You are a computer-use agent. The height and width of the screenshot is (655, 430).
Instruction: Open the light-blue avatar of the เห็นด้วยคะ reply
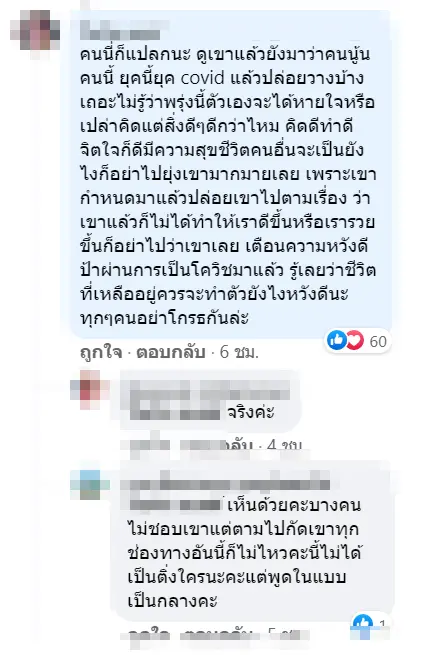89,485
